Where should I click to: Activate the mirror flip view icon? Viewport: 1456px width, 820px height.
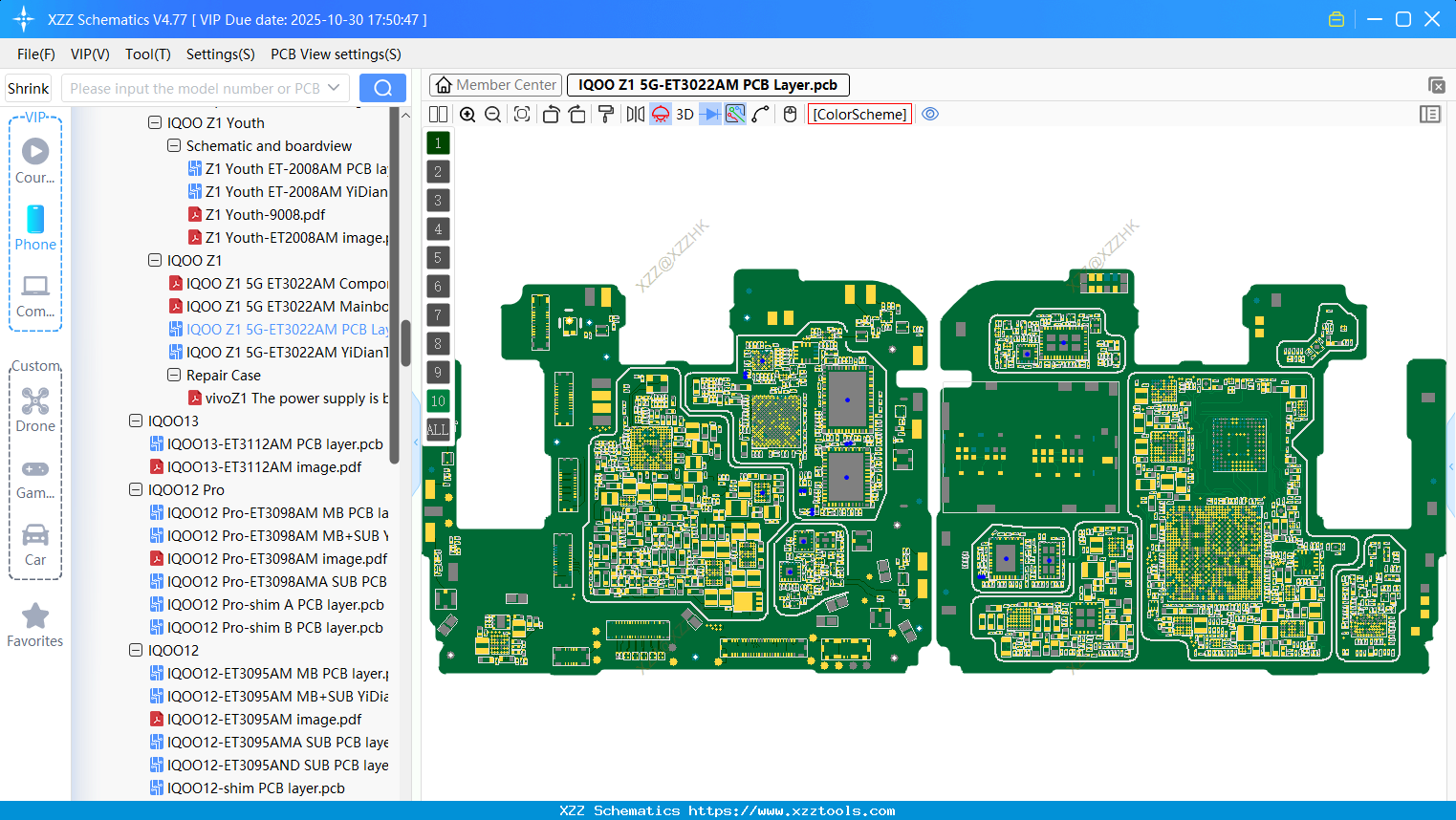point(634,114)
